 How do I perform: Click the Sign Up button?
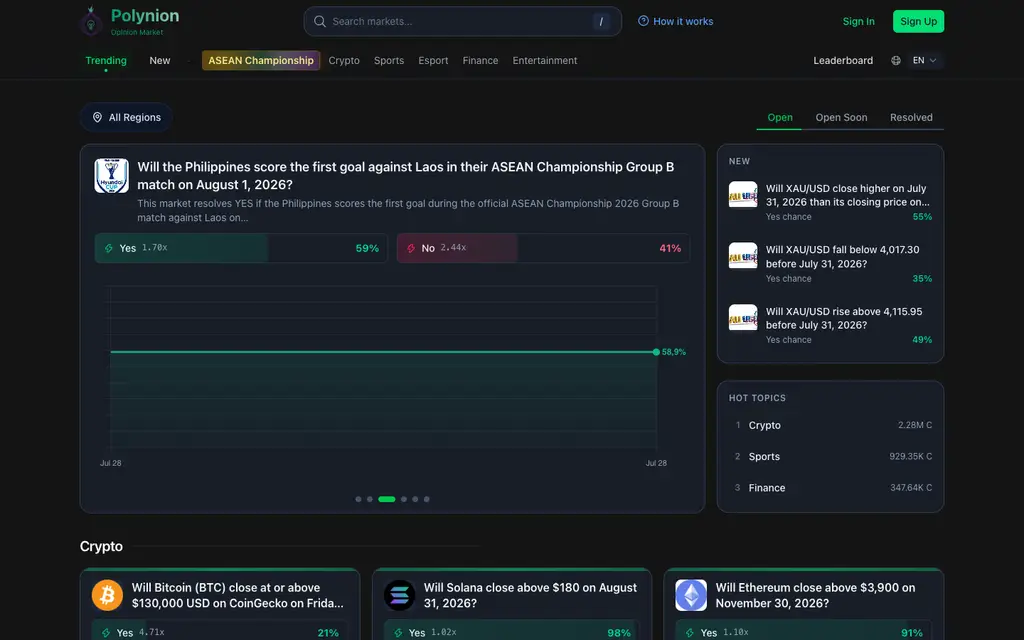(x=918, y=22)
